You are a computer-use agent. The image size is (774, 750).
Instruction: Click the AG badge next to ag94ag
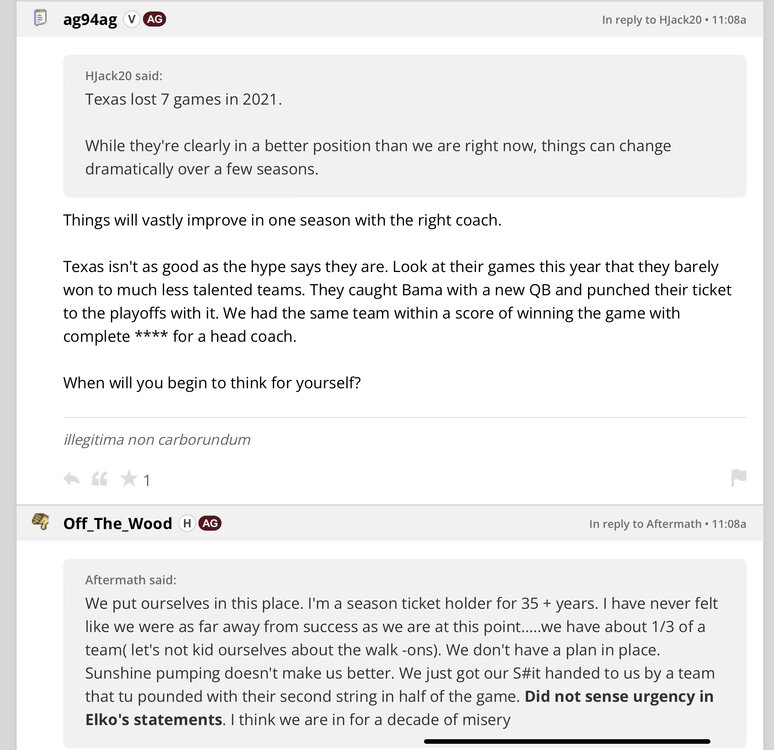pos(155,19)
